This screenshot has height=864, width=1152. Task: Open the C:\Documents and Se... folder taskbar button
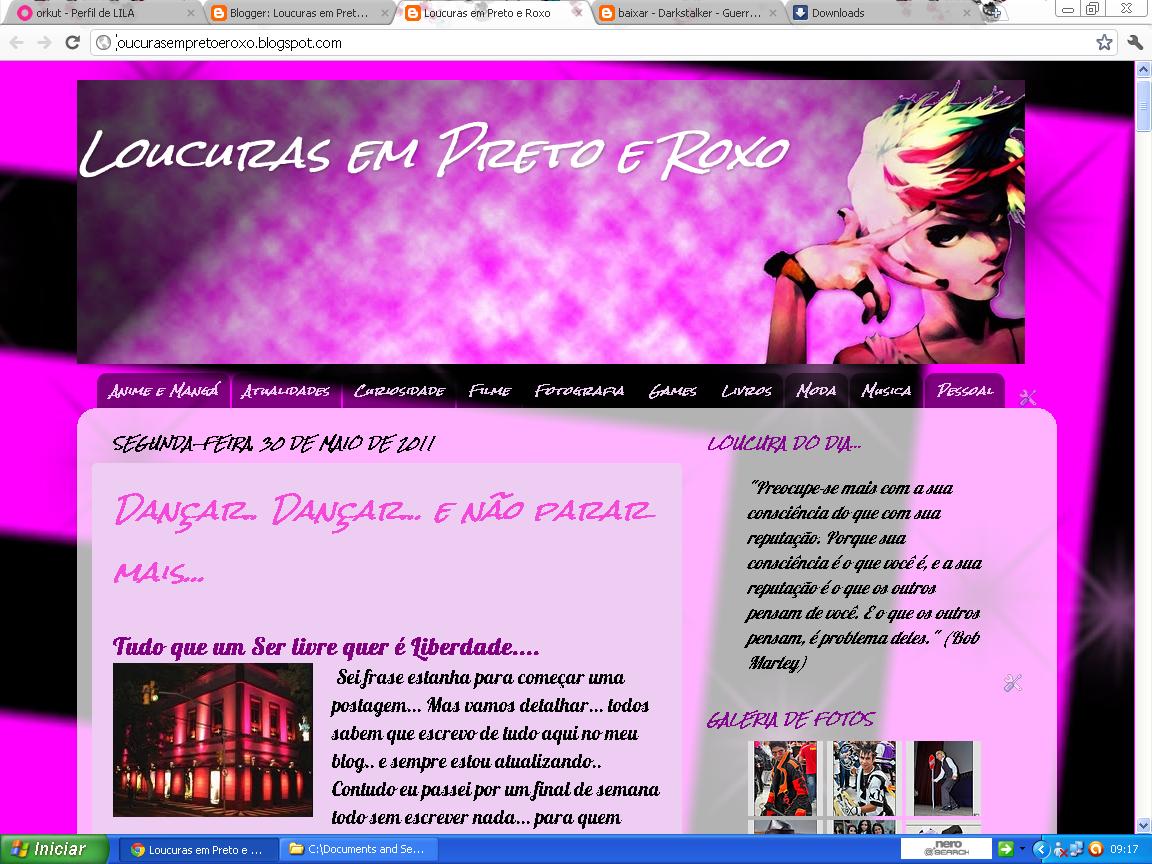pyautogui.click(x=358, y=849)
